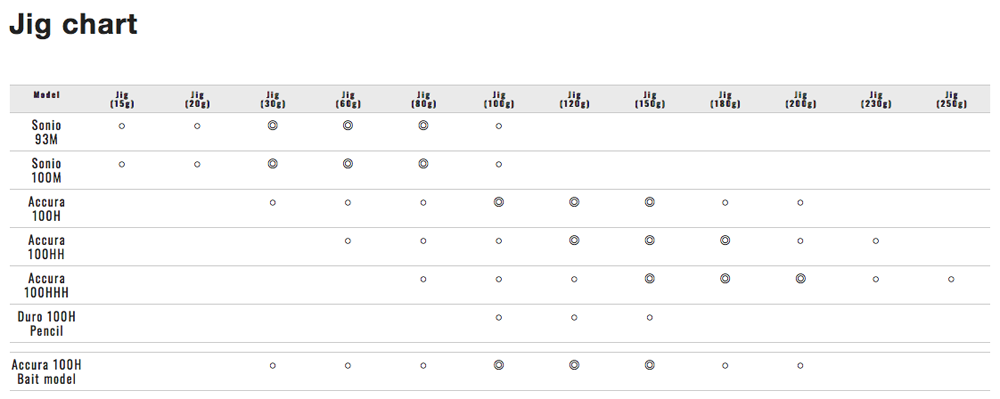Click double-circle for Accura 100HHH Jig 200g
Viewport: 1000px width, 399px height.
pos(800,279)
